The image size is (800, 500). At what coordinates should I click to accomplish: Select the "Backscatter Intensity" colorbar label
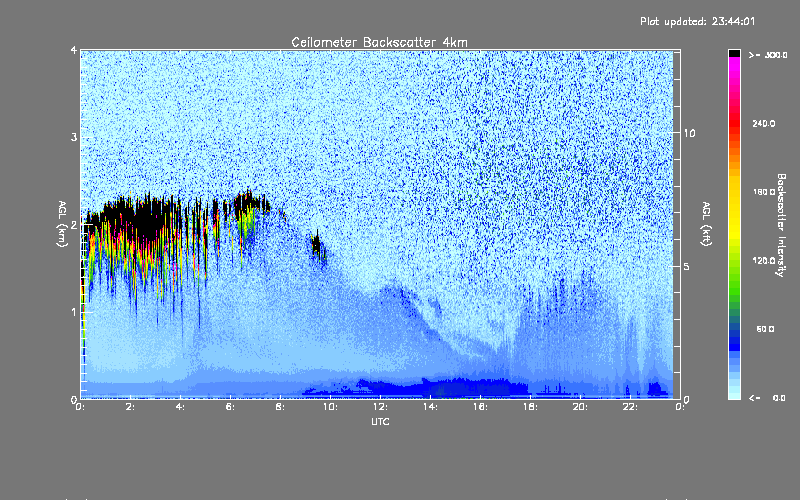click(781, 225)
